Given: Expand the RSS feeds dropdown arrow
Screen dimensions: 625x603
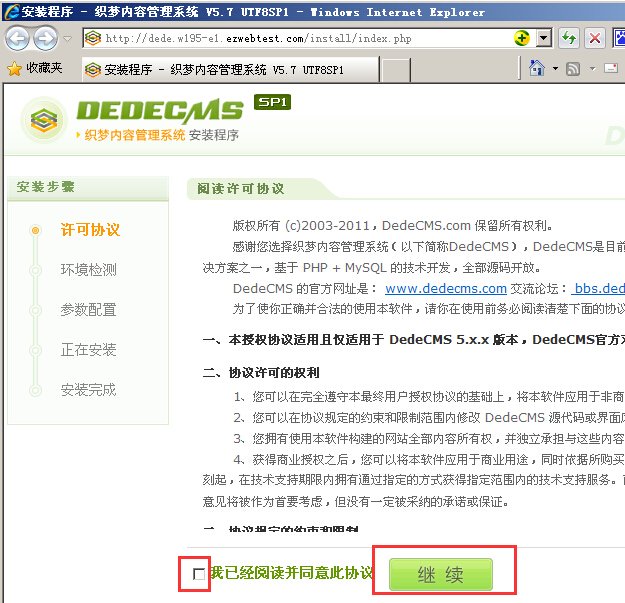Looking at the screenshot, I should [x=592, y=69].
